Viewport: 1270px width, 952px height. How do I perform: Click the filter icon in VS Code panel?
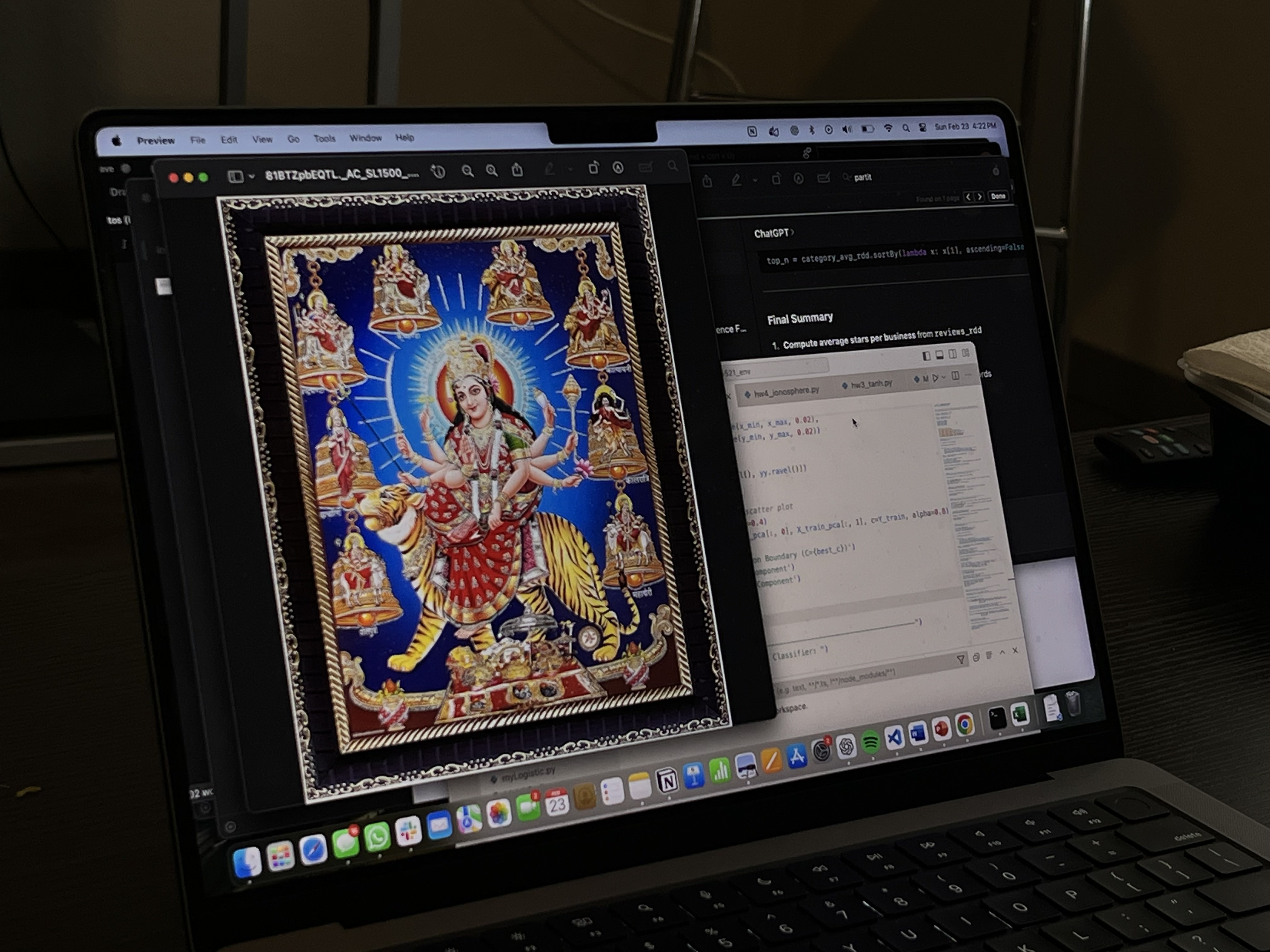(x=961, y=660)
